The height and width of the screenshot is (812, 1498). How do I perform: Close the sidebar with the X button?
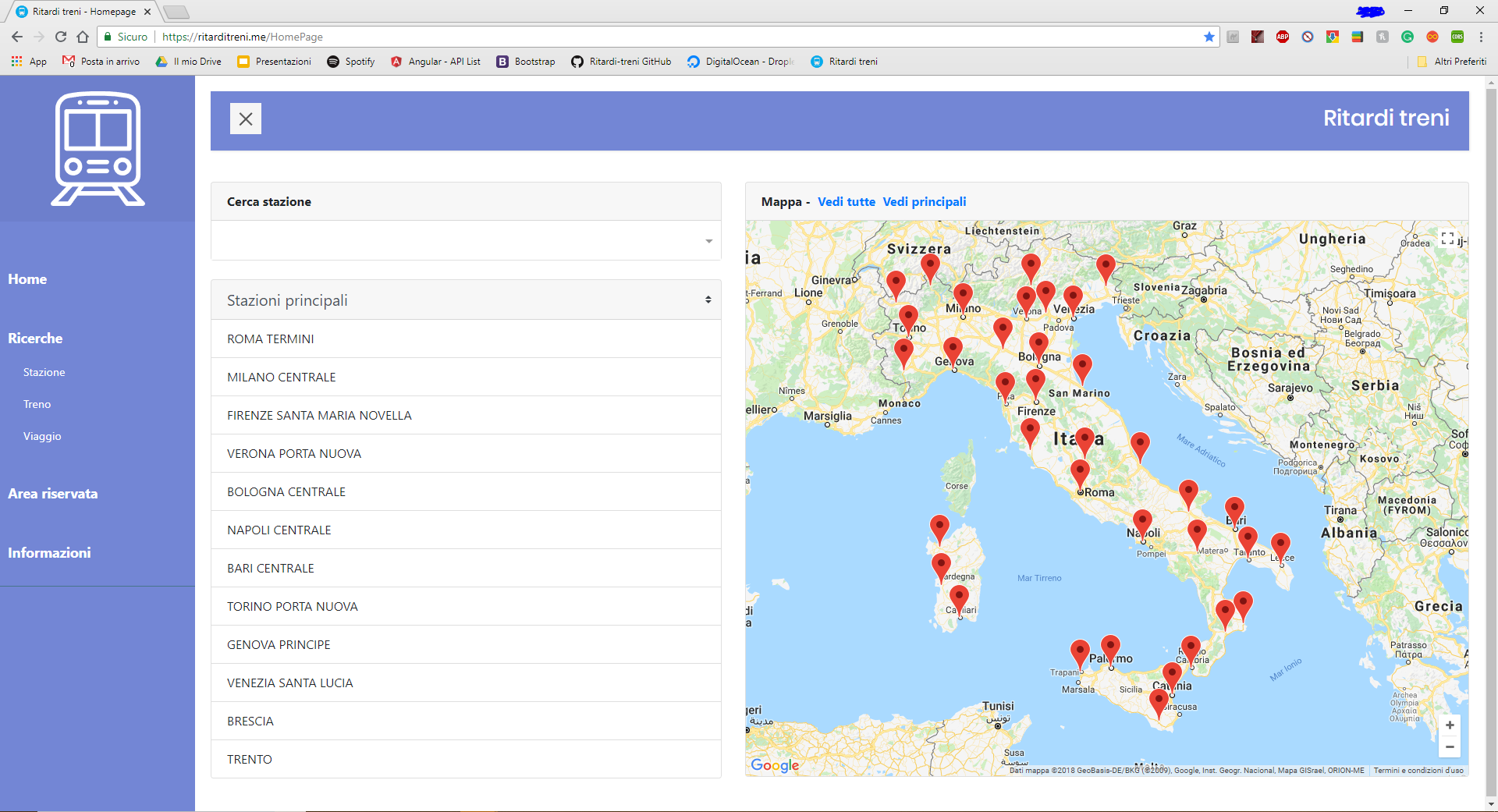tap(246, 119)
